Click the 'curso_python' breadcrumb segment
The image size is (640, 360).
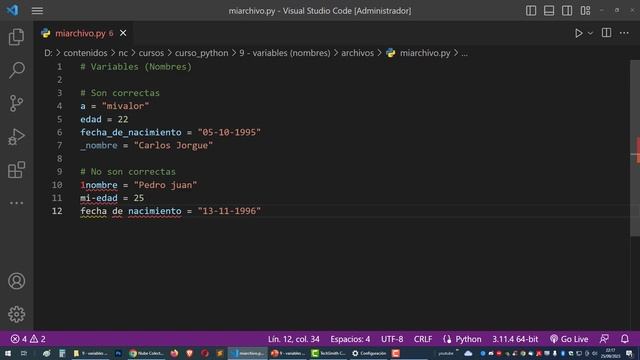202,53
